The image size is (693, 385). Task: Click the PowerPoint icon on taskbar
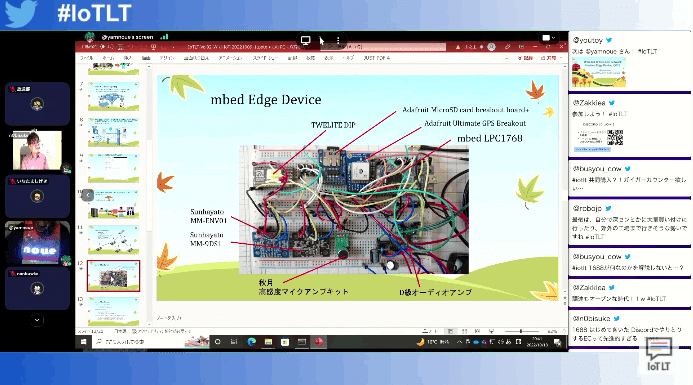click(319, 342)
